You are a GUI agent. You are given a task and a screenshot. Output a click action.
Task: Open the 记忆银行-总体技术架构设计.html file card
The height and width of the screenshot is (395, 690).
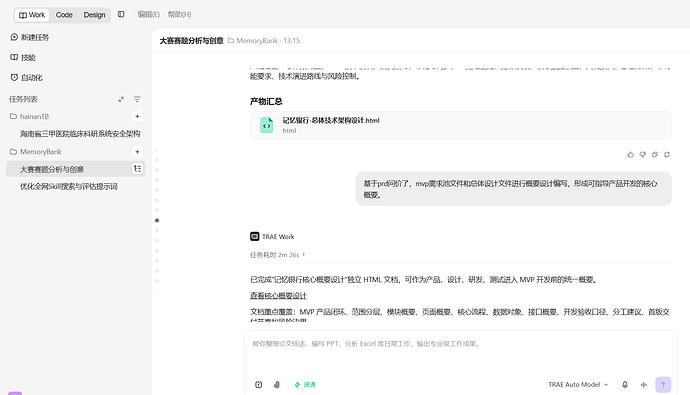pos(461,125)
